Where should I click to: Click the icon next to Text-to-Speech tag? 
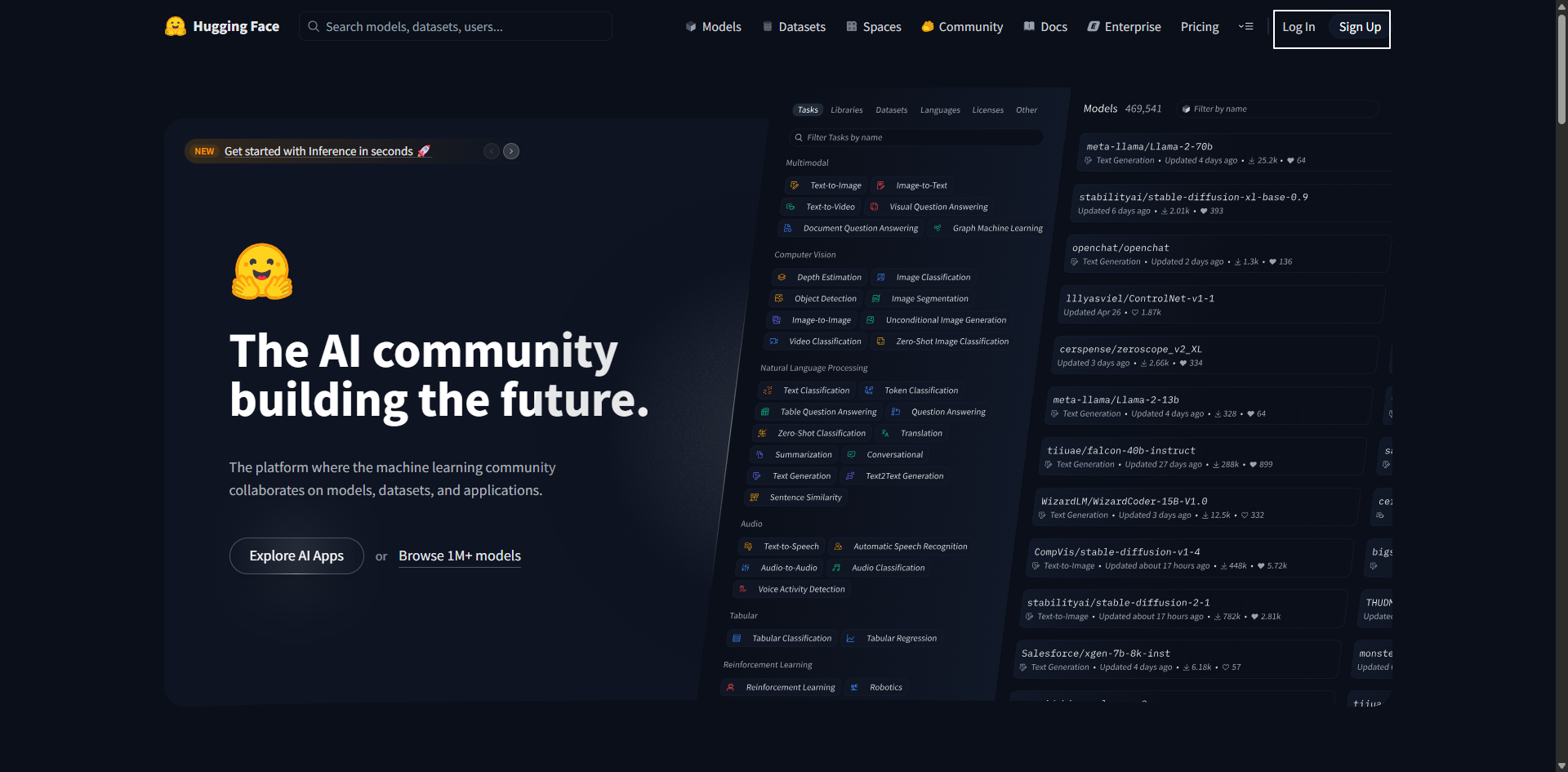(748, 547)
